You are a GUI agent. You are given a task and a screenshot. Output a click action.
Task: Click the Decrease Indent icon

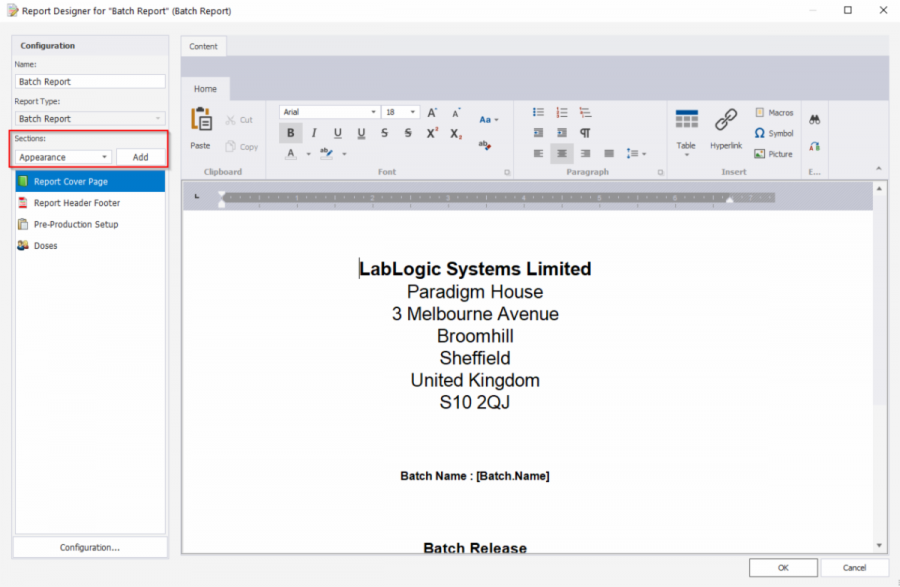tap(538, 133)
